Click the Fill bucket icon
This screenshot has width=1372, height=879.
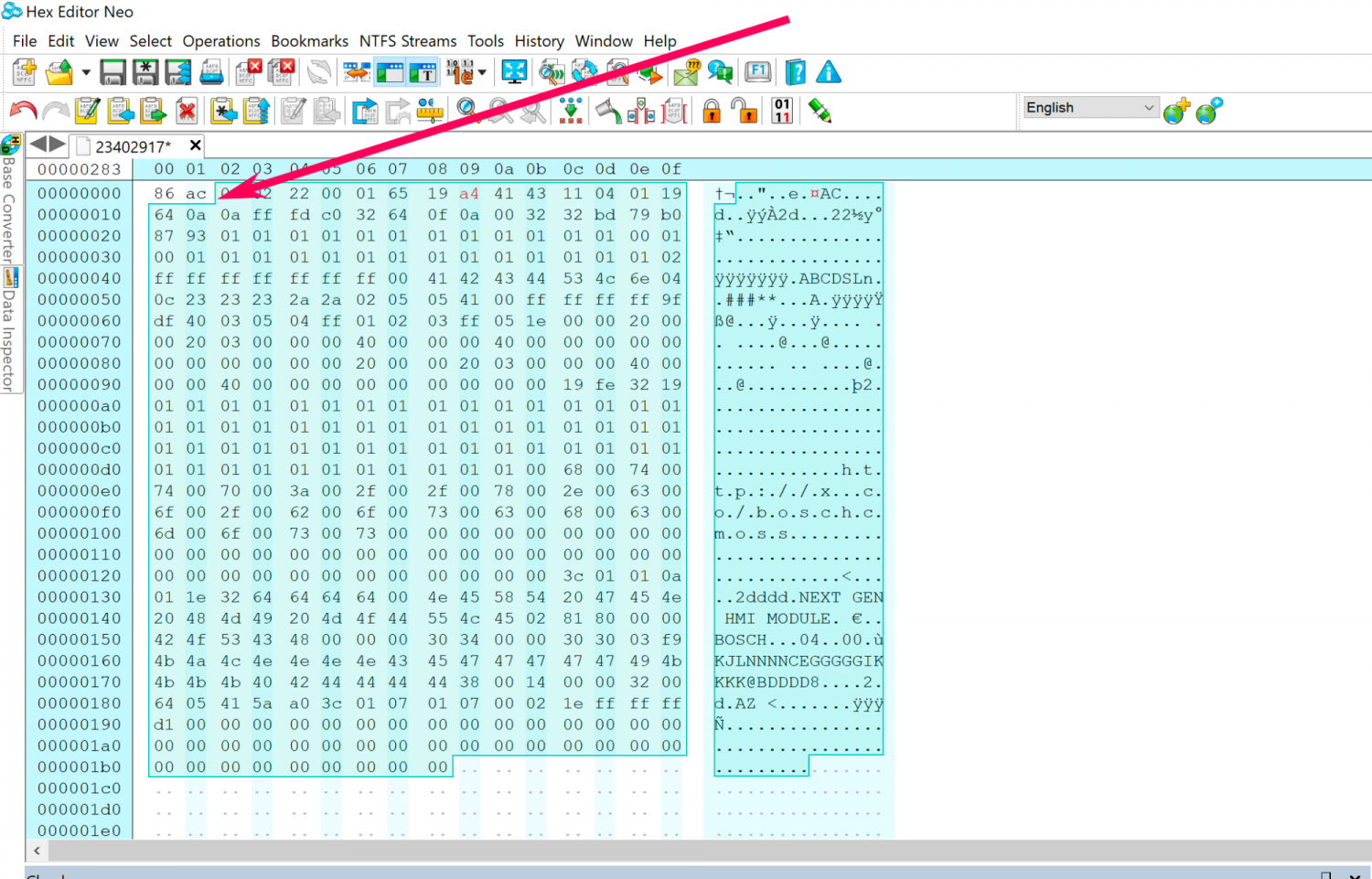pos(608,112)
